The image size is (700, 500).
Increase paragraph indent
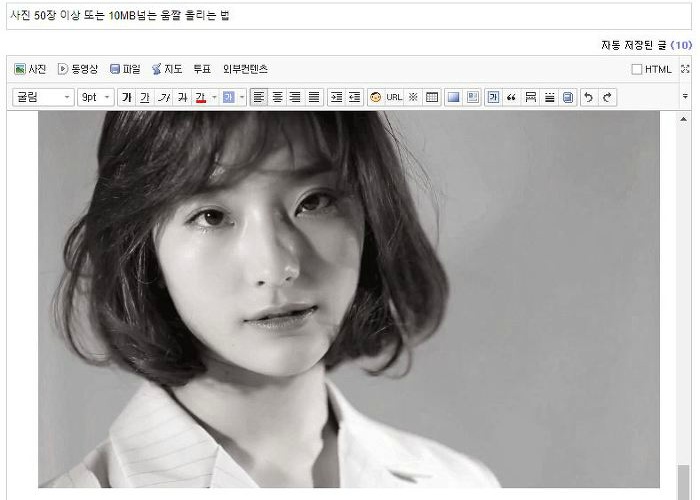pos(337,97)
